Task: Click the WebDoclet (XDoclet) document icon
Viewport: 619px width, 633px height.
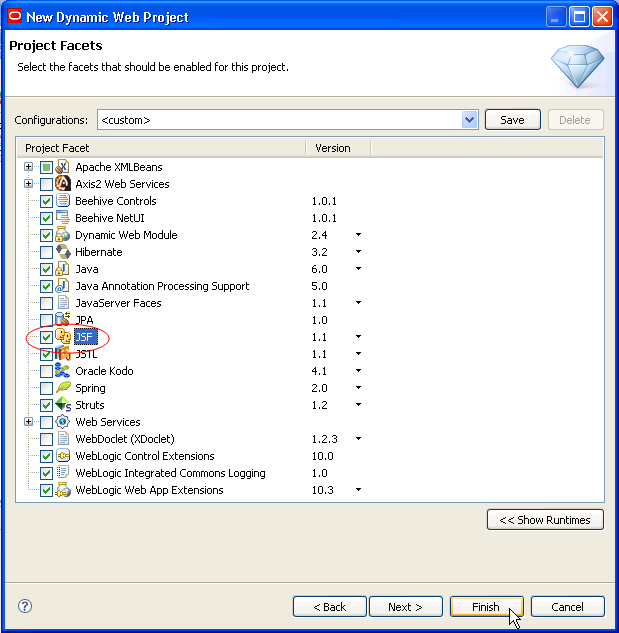Action: point(63,438)
